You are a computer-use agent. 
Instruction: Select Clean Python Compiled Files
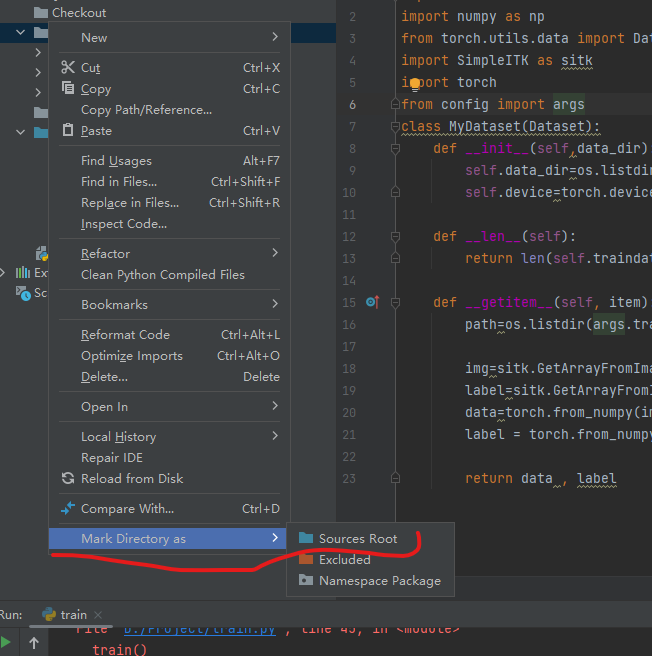coord(169,275)
